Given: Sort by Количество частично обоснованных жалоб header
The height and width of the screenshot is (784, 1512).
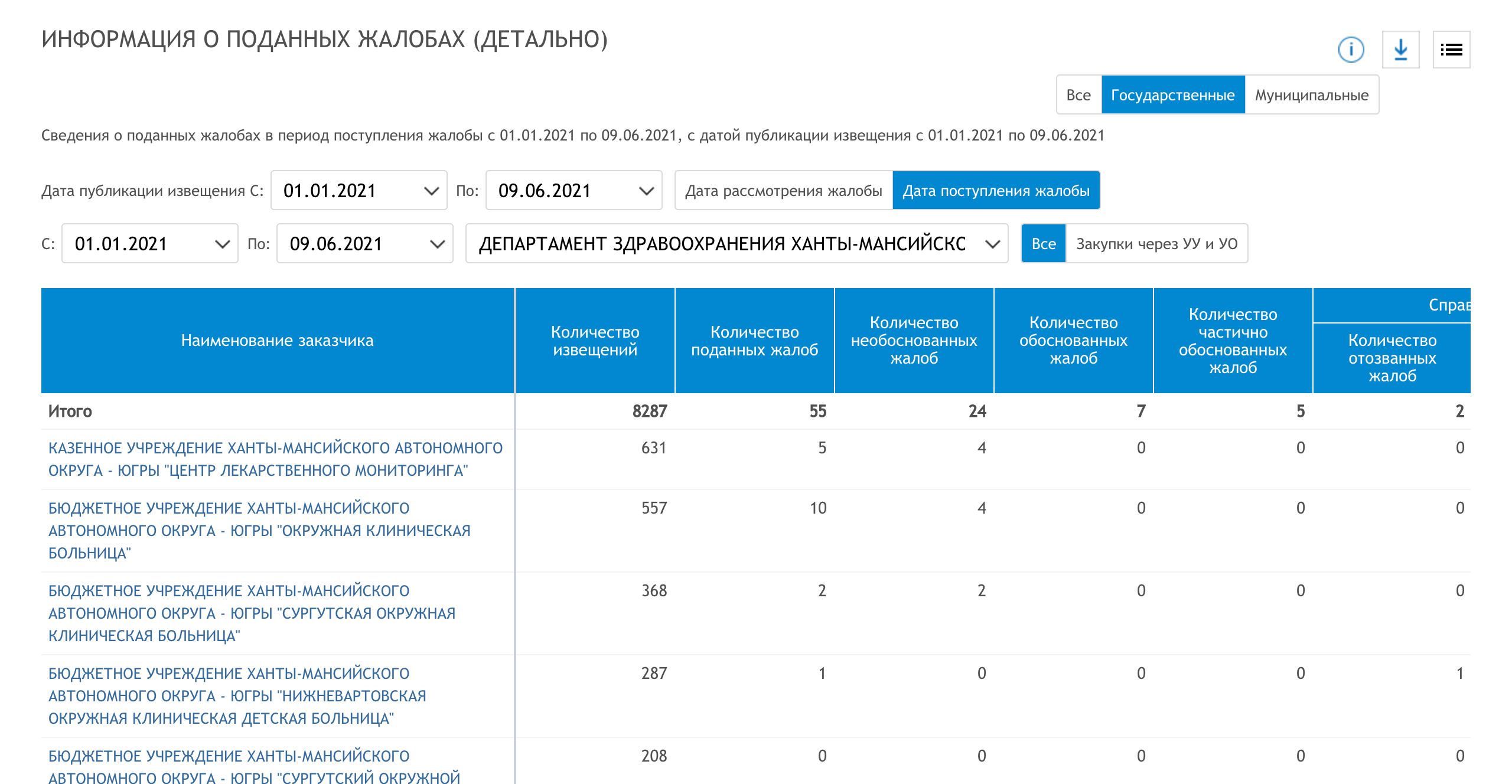Looking at the screenshot, I should click(x=1233, y=341).
